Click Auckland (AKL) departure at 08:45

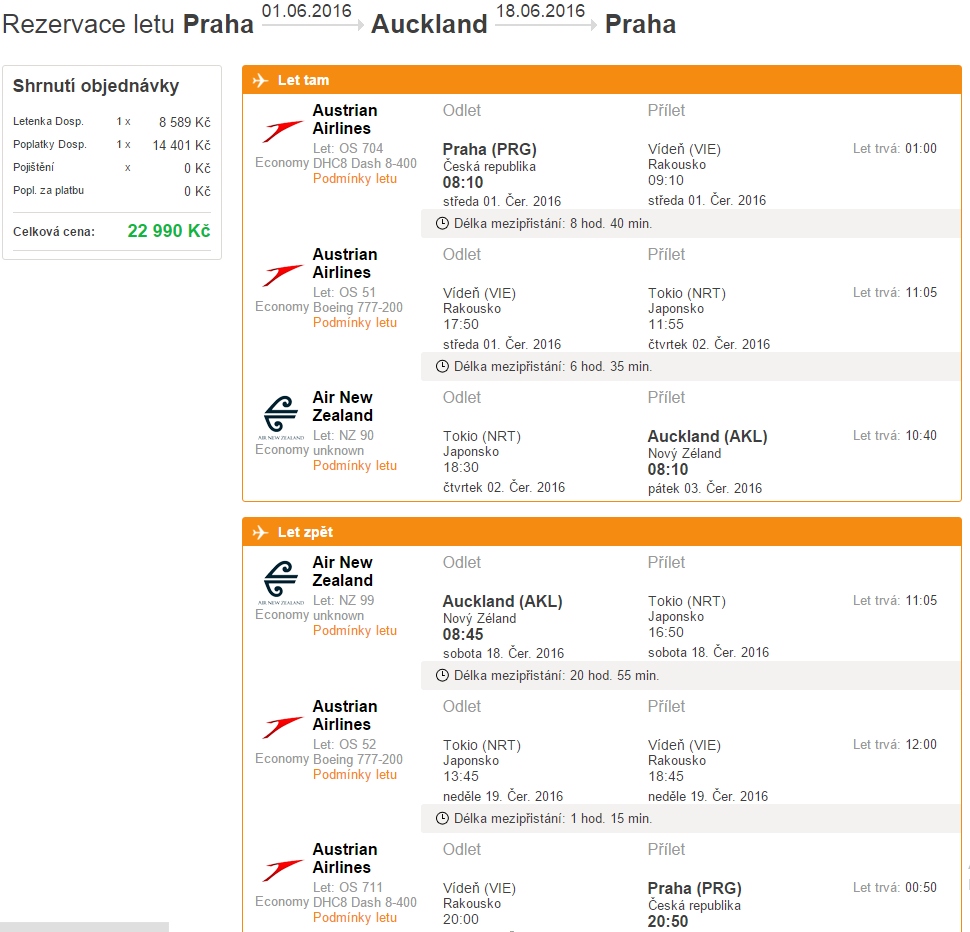502,602
